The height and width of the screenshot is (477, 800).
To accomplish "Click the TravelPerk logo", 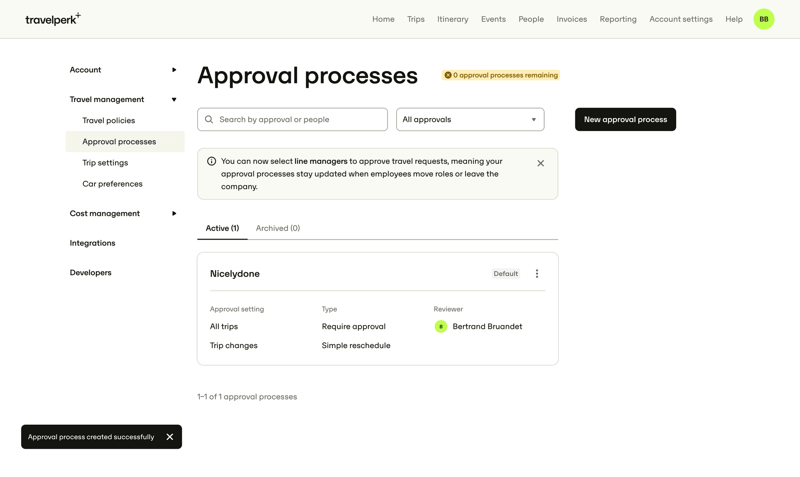I will pyautogui.click(x=52, y=19).
